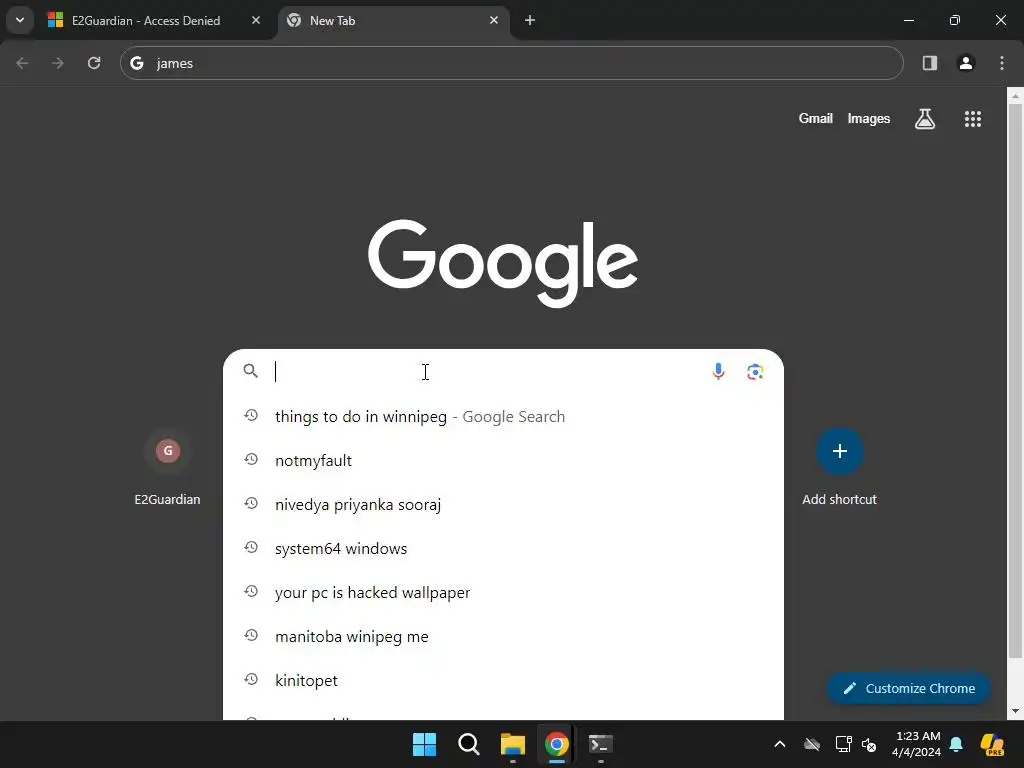Open Terminal from the taskbar
The width and height of the screenshot is (1024, 768).
pos(601,744)
